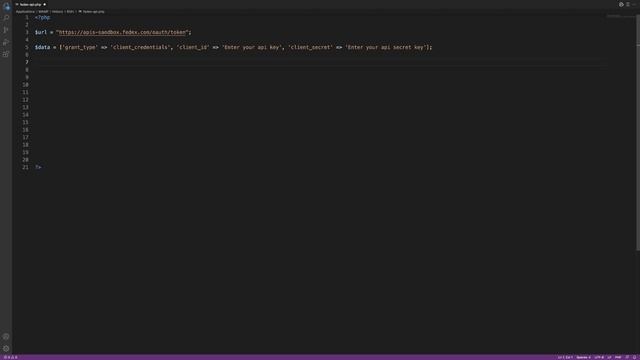Click the 'client_secret' string
This screenshot has height=360, width=640.
click(x=310, y=47)
